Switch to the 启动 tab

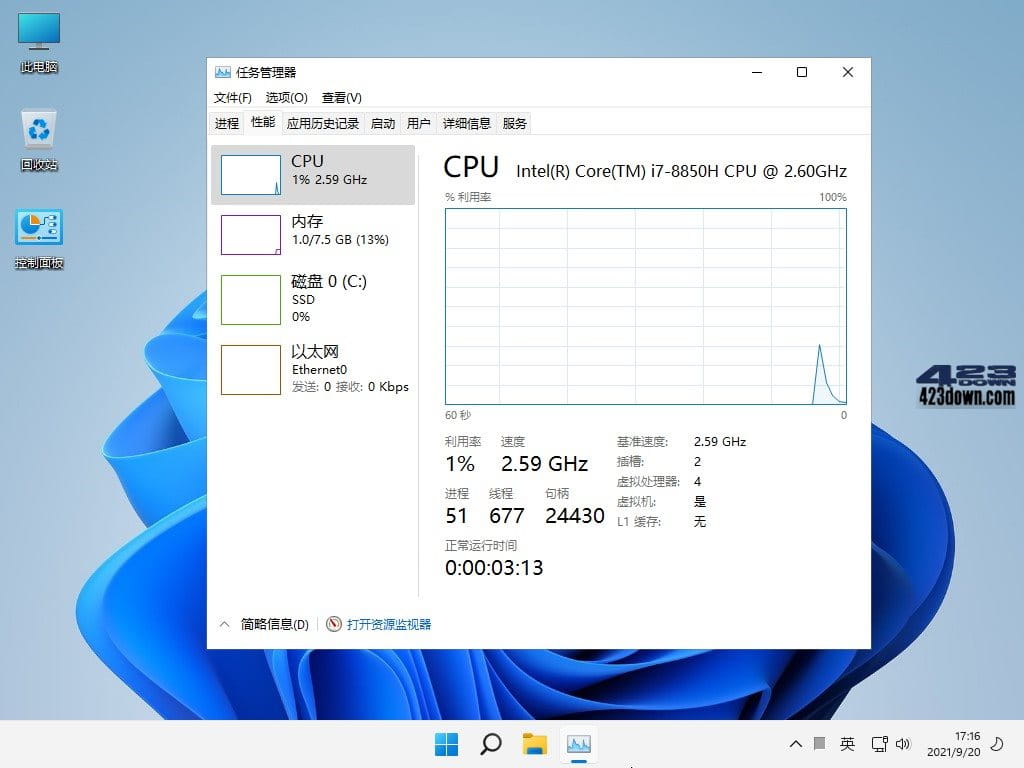pos(383,123)
